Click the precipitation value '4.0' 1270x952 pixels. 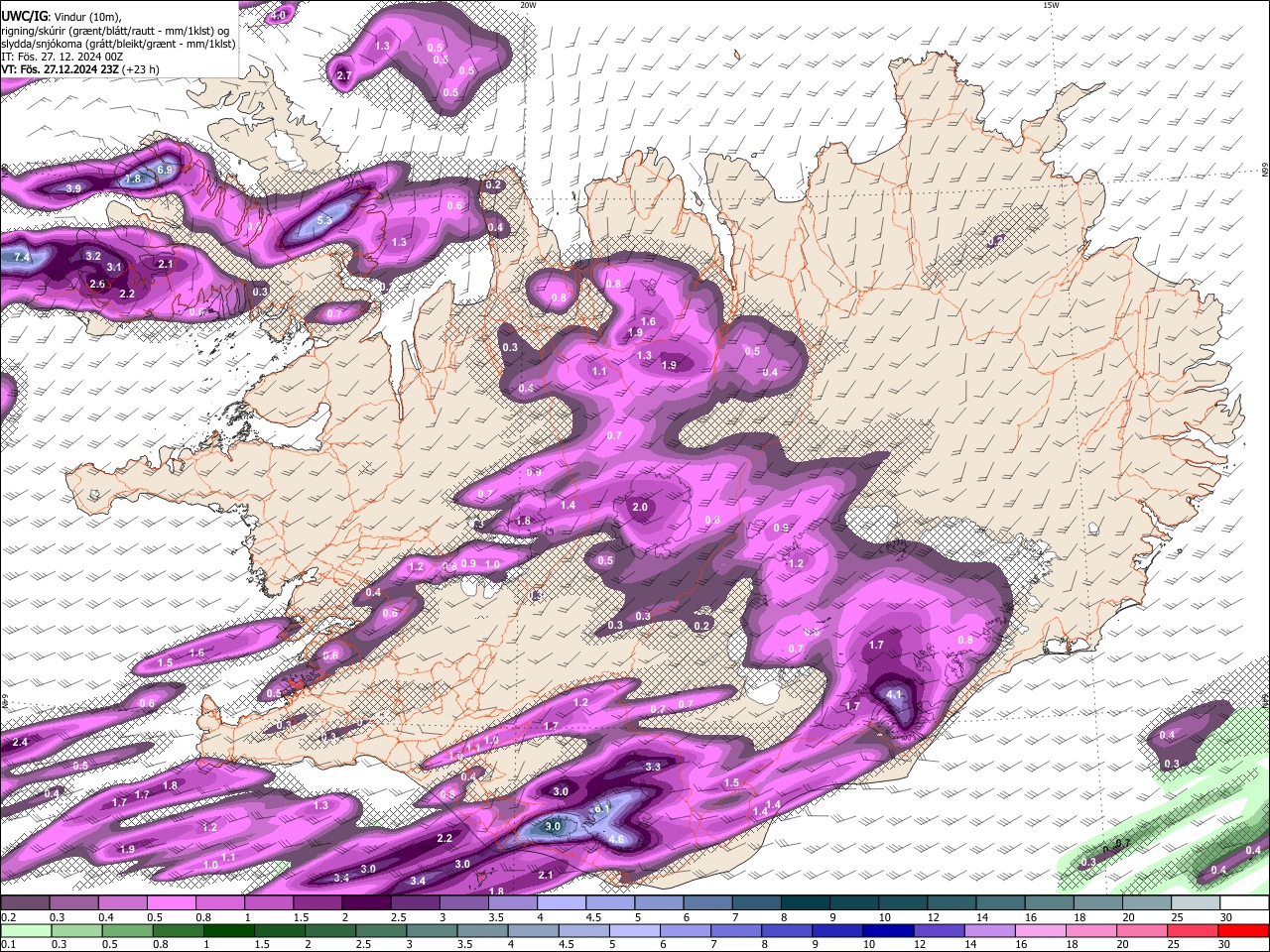tap(278, 15)
